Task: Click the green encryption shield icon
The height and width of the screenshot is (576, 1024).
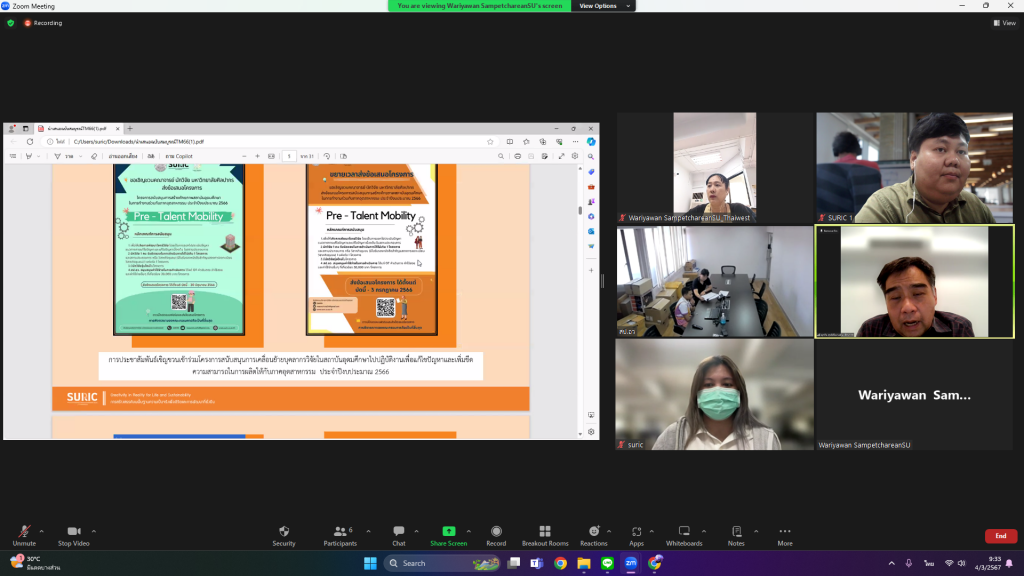Action: [10, 23]
